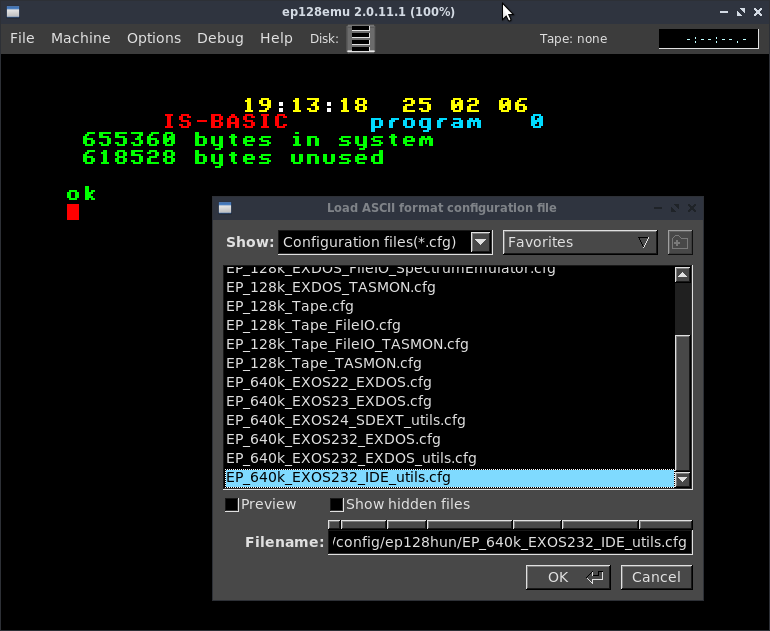Image resolution: width=770 pixels, height=631 pixels.
Task: Open the File menu
Action: point(22,38)
